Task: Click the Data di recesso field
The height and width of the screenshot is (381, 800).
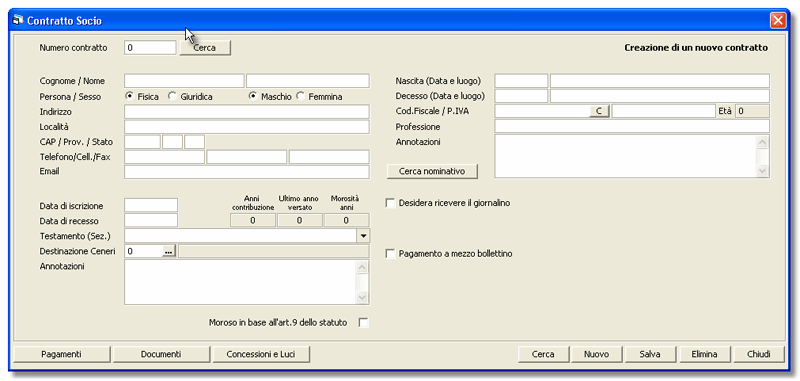Action: click(x=151, y=220)
